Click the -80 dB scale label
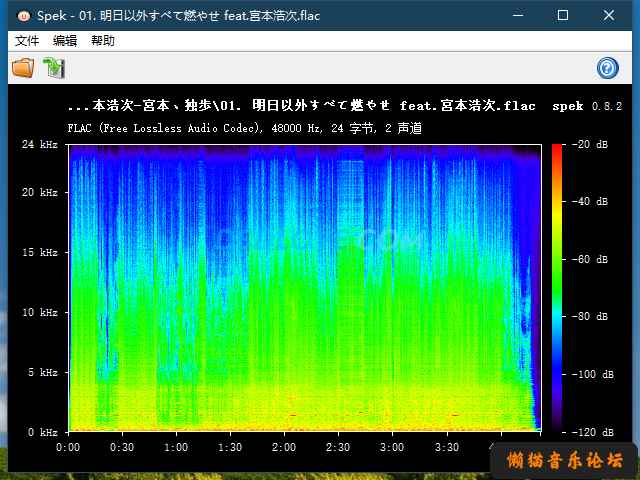Image resolution: width=640 pixels, height=480 pixels. [590, 316]
